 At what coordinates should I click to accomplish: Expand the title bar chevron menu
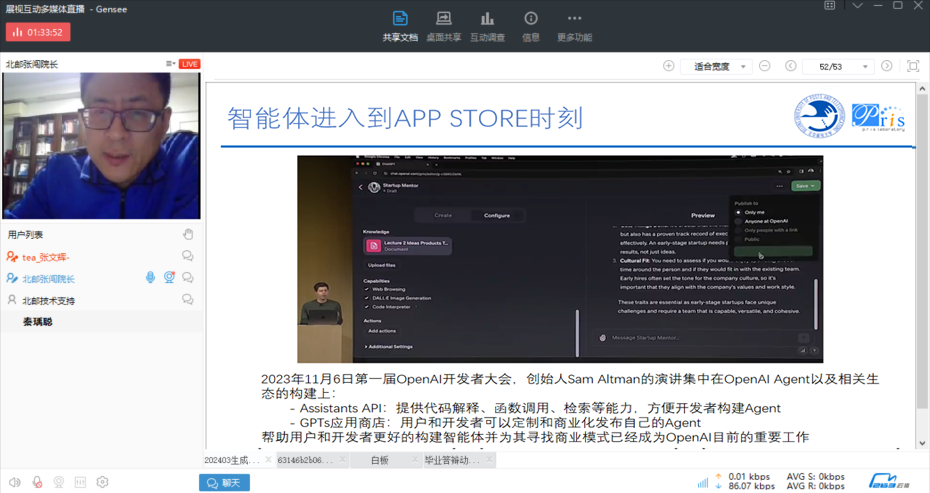click(857, 5)
